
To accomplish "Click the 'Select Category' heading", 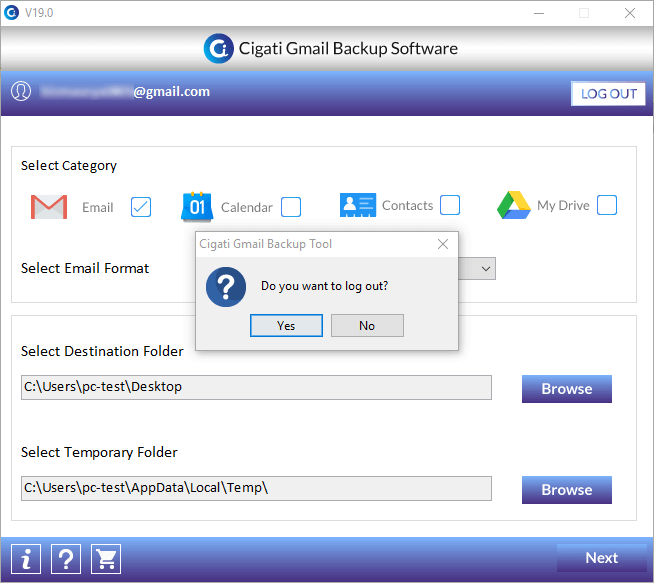I will click(x=69, y=166).
